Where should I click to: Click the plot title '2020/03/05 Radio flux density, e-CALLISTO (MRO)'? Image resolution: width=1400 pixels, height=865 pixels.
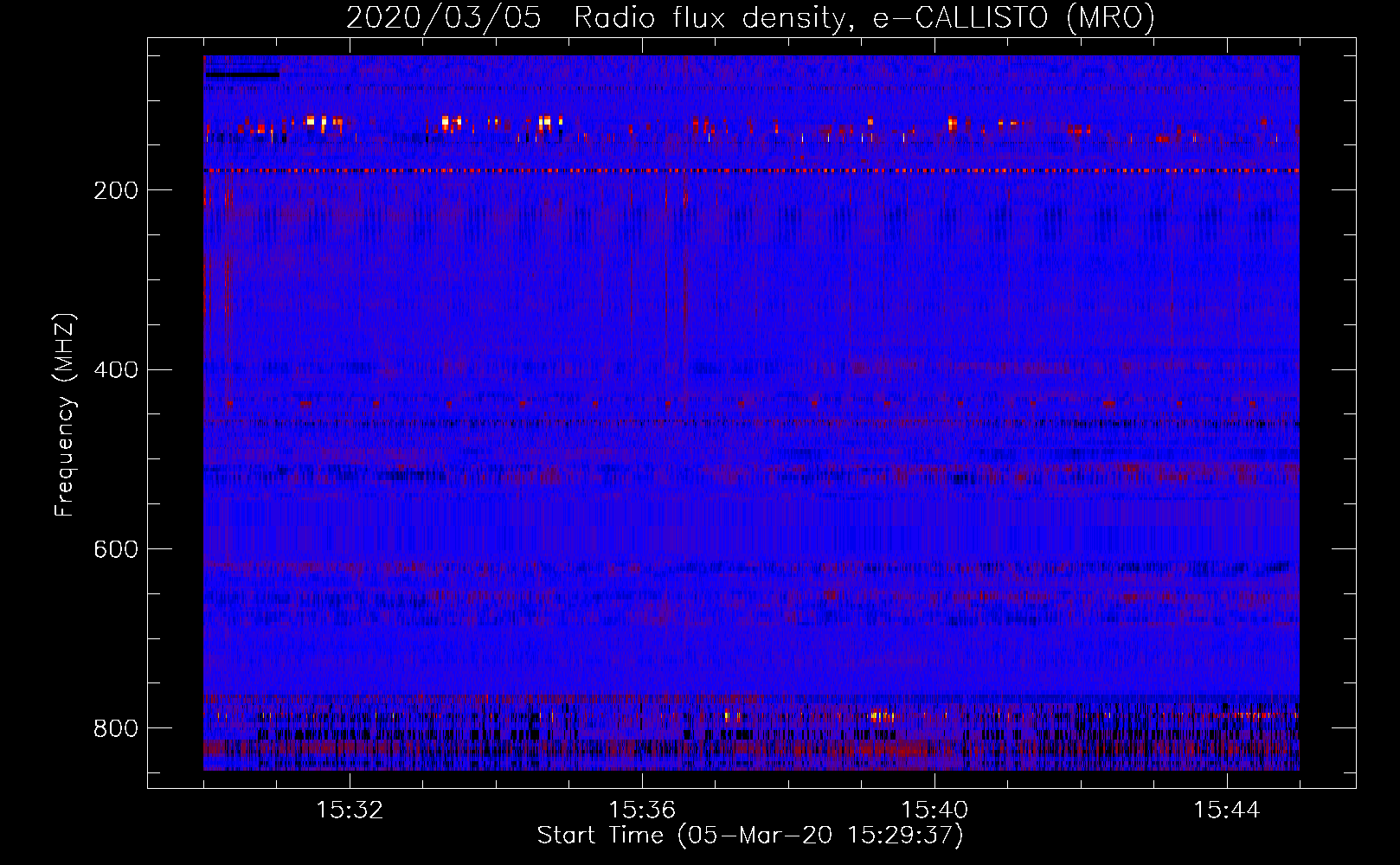click(x=750, y=17)
